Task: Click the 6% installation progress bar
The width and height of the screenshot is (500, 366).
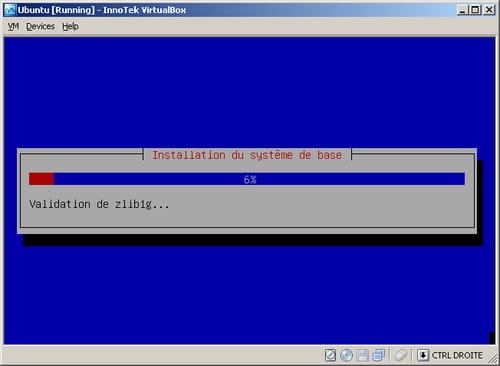Action: point(247,179)
